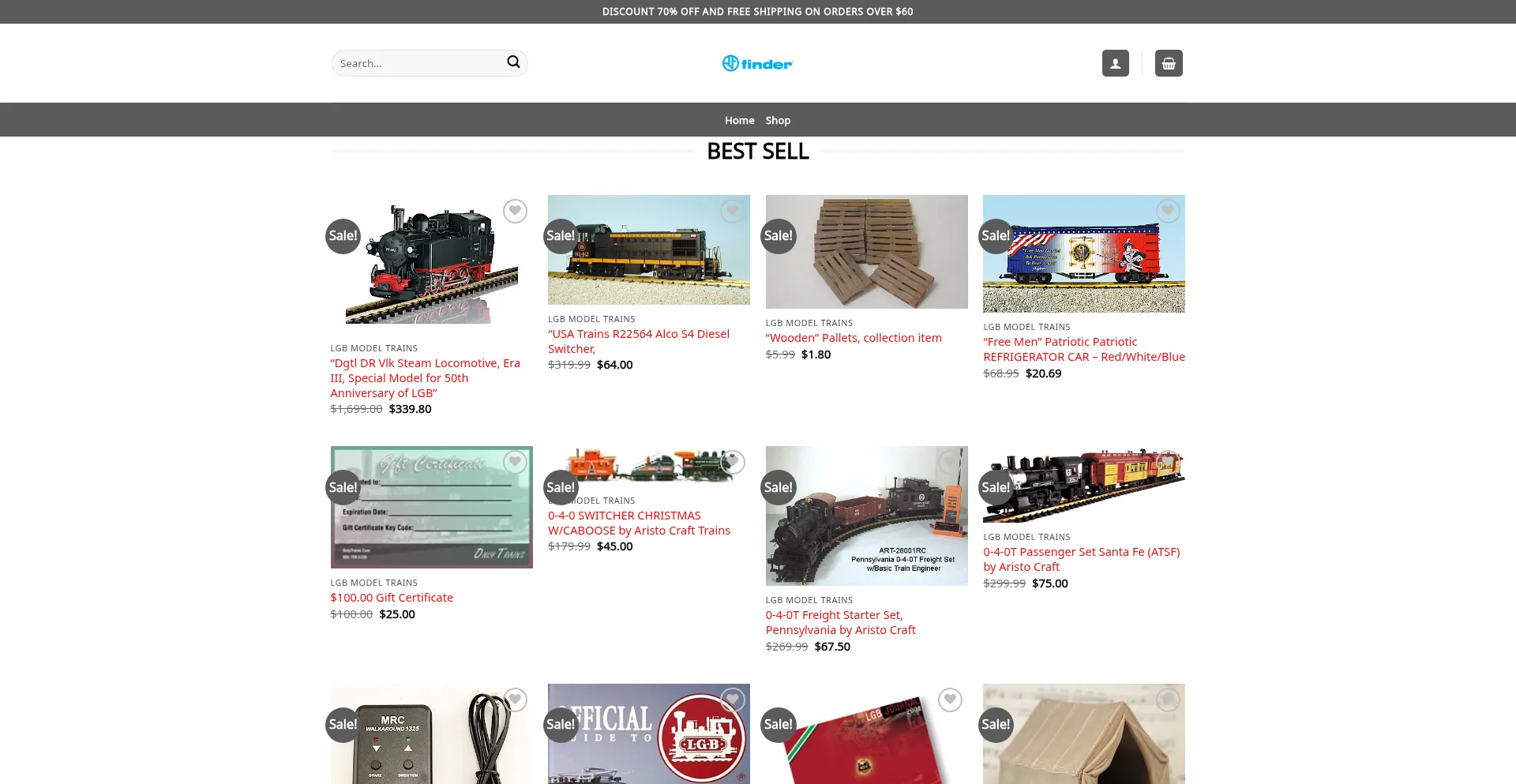
Task: Click the search magnifier icon
Action: 513,62
